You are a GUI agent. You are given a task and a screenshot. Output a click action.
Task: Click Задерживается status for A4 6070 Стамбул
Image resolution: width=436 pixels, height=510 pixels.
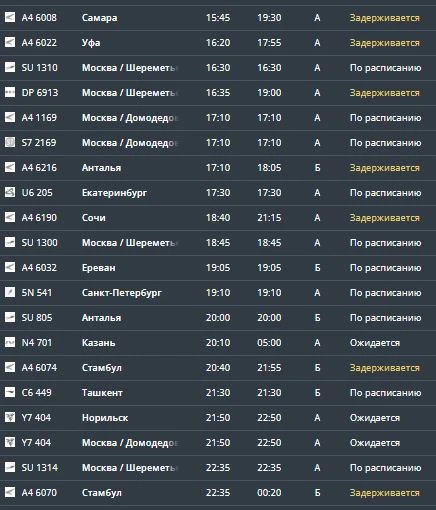[x=384, y=493]
